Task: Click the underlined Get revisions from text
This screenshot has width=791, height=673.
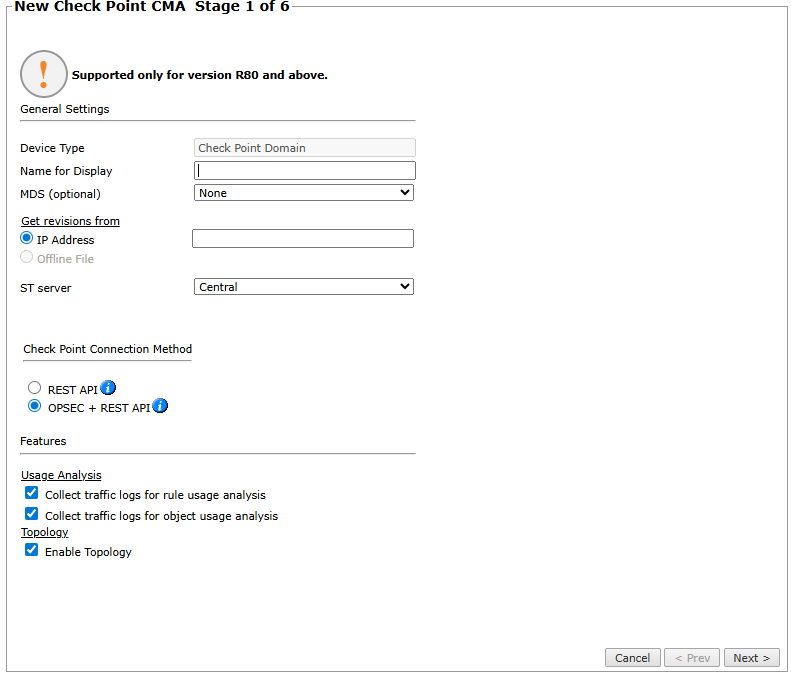Action: pyautogui.click(x=70, y=221)
